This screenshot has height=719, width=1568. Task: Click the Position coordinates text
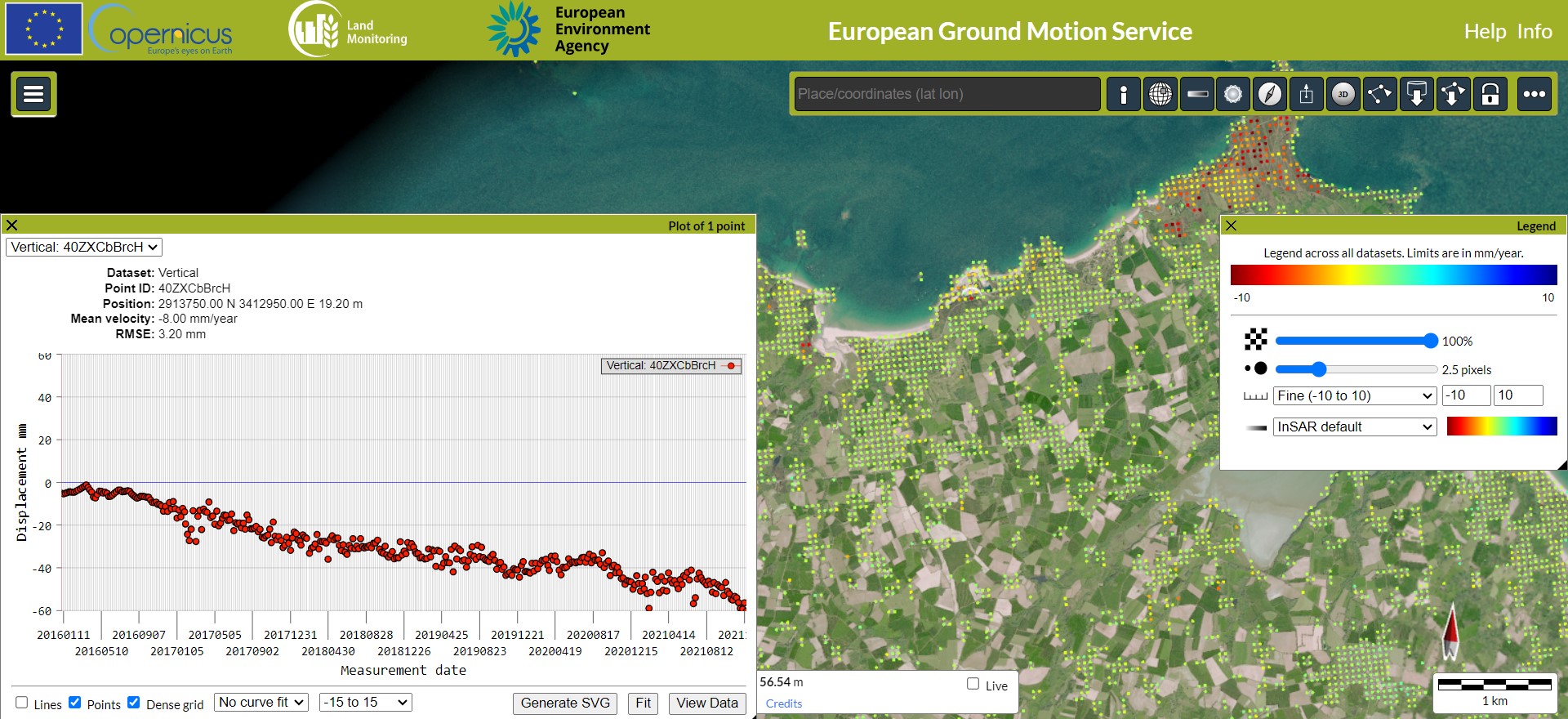point(261,304)
